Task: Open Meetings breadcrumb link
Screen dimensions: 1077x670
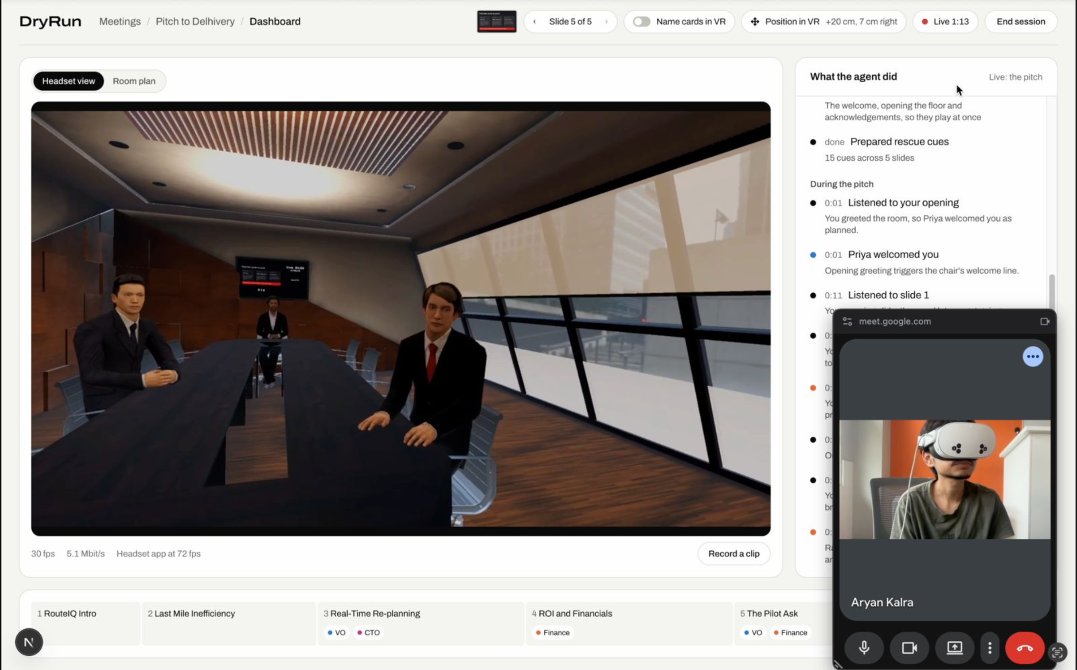Action: click(120, 21)
